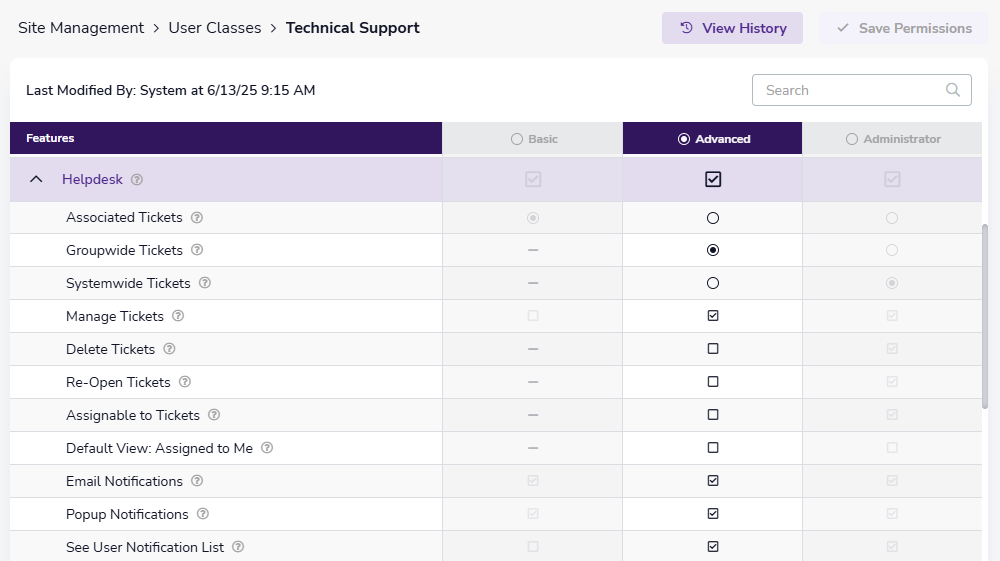Click help icon beside See User Notification List
Viewport: 1000px width, 561px height.
pyautogui.click(x=238, y=547)
